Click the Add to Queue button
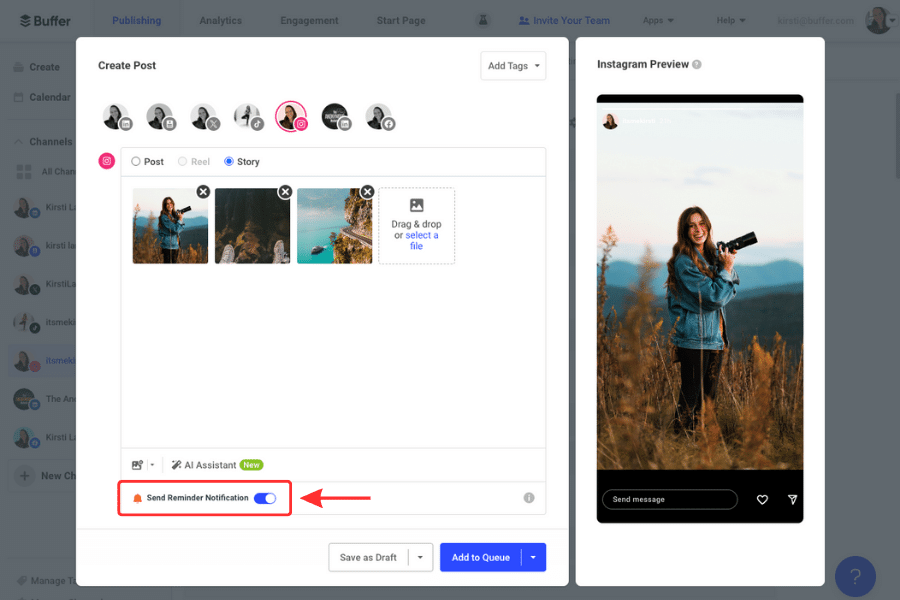The image size is (900, 600). tap(481, 558)
